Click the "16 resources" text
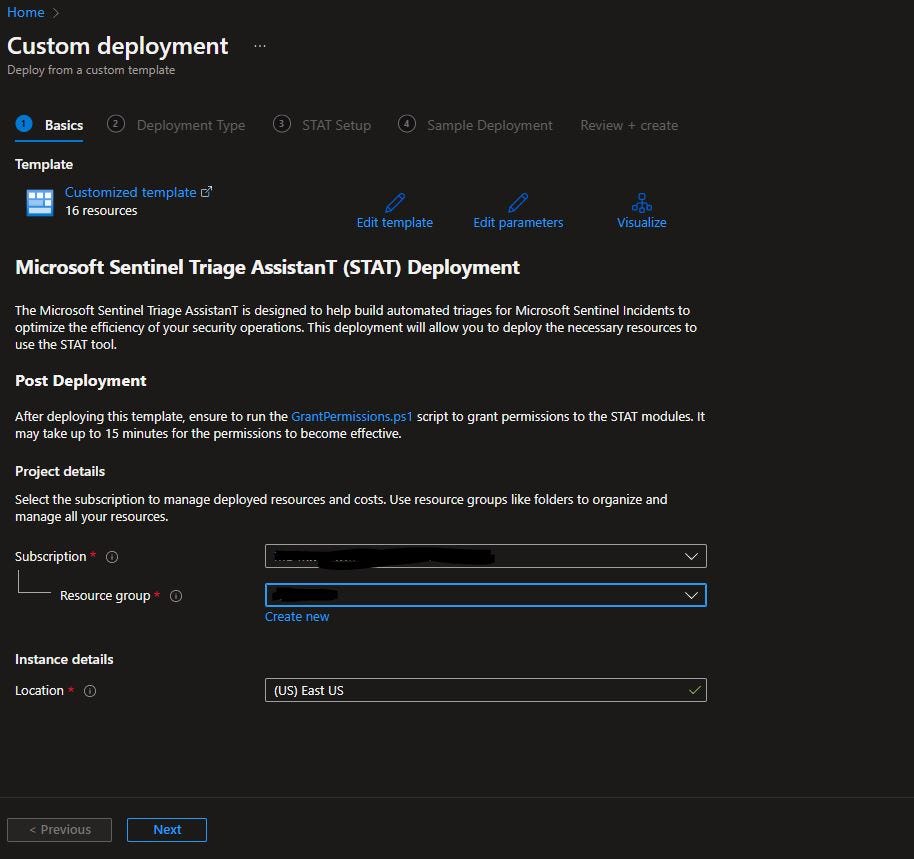Viewport: 914px width, 859px height. [x=101, y=210]
